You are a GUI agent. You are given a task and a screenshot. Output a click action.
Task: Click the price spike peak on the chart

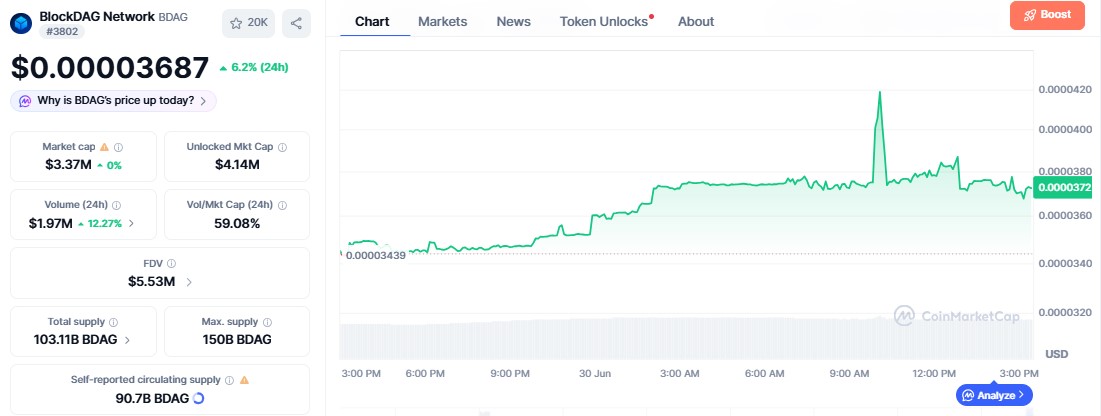(879, 92)
